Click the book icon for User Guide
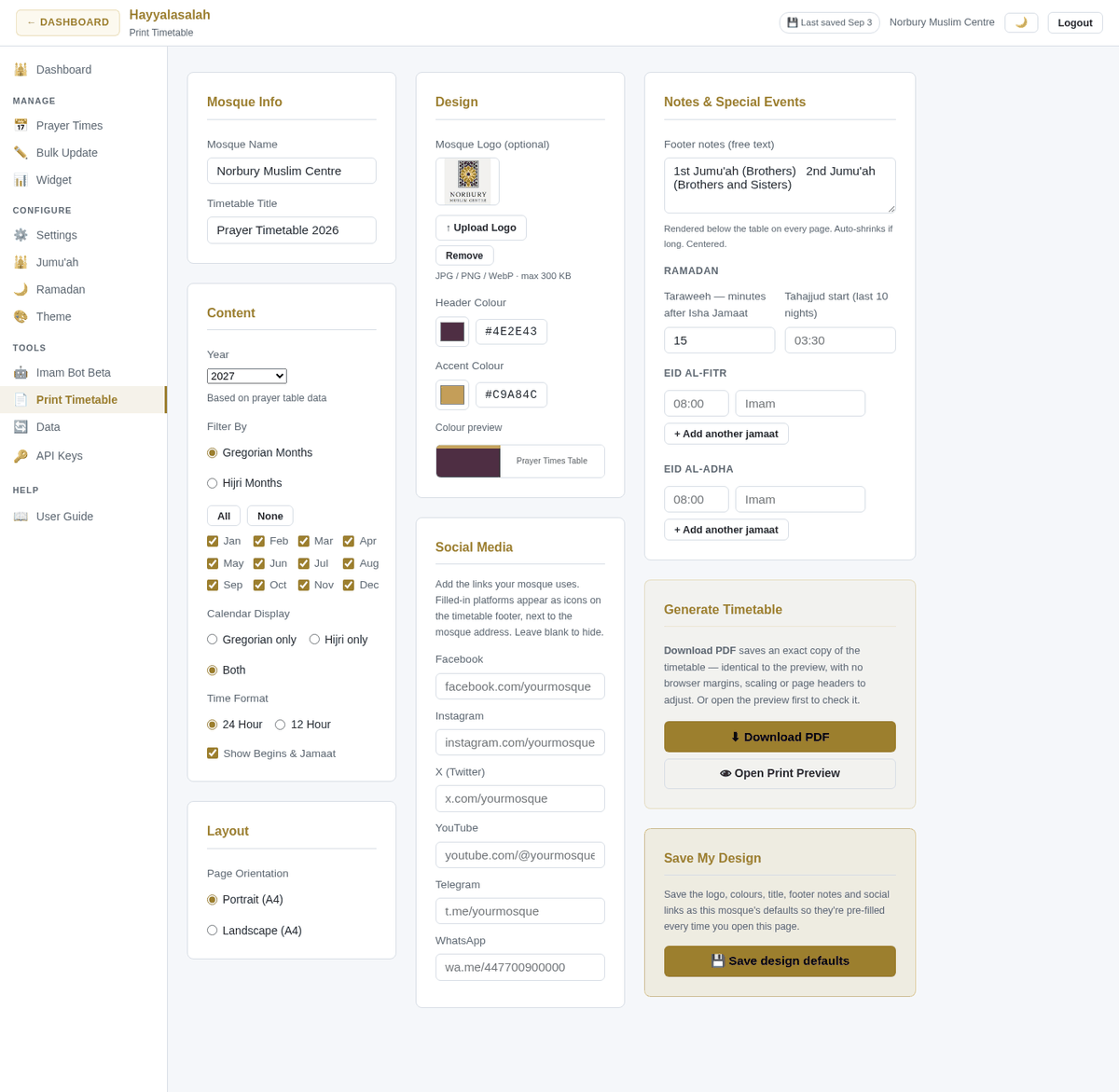The width and height of the screenshot is (1119, 1092). pos(21,516)
